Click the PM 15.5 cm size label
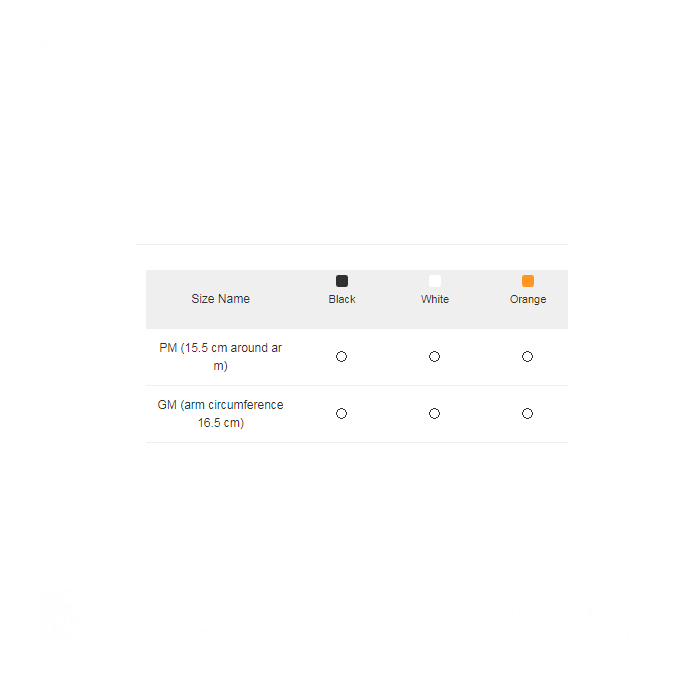The image size is (700, 700). point(221,357)
